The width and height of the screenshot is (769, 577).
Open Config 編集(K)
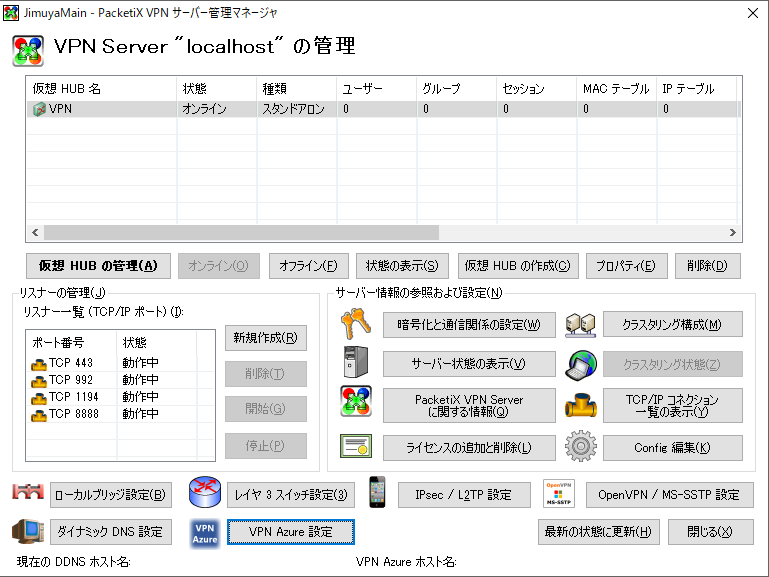pos(672,448)
